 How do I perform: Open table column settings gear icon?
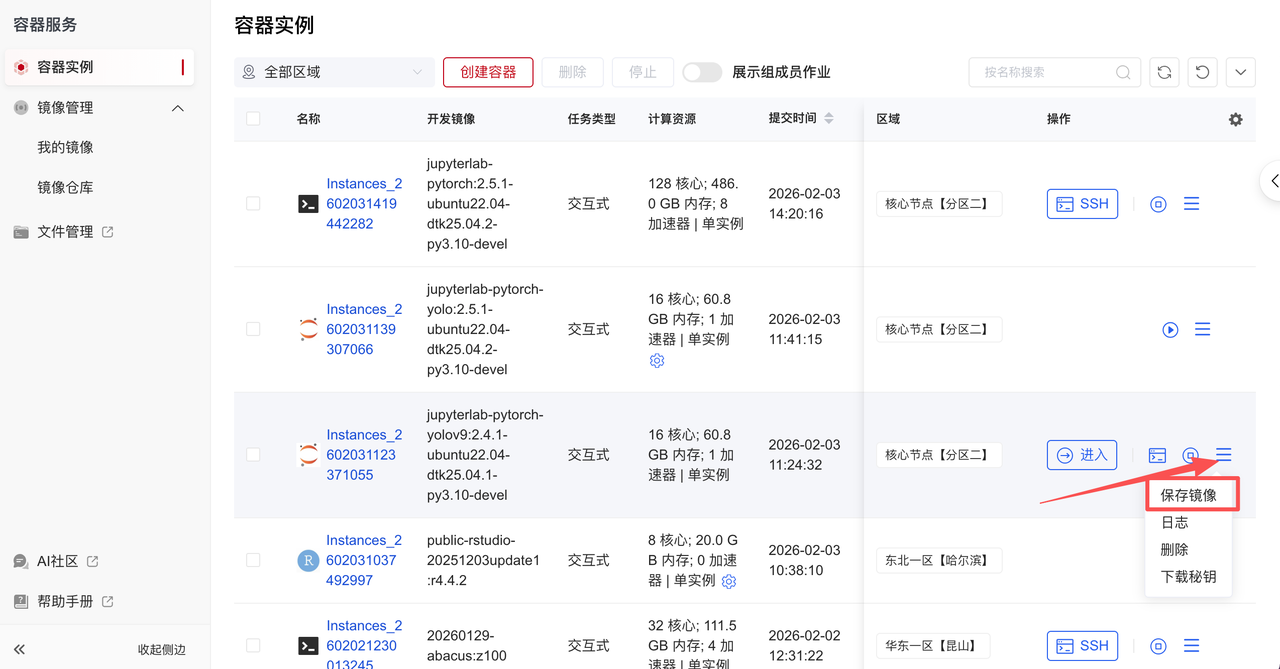[1235, 119]
